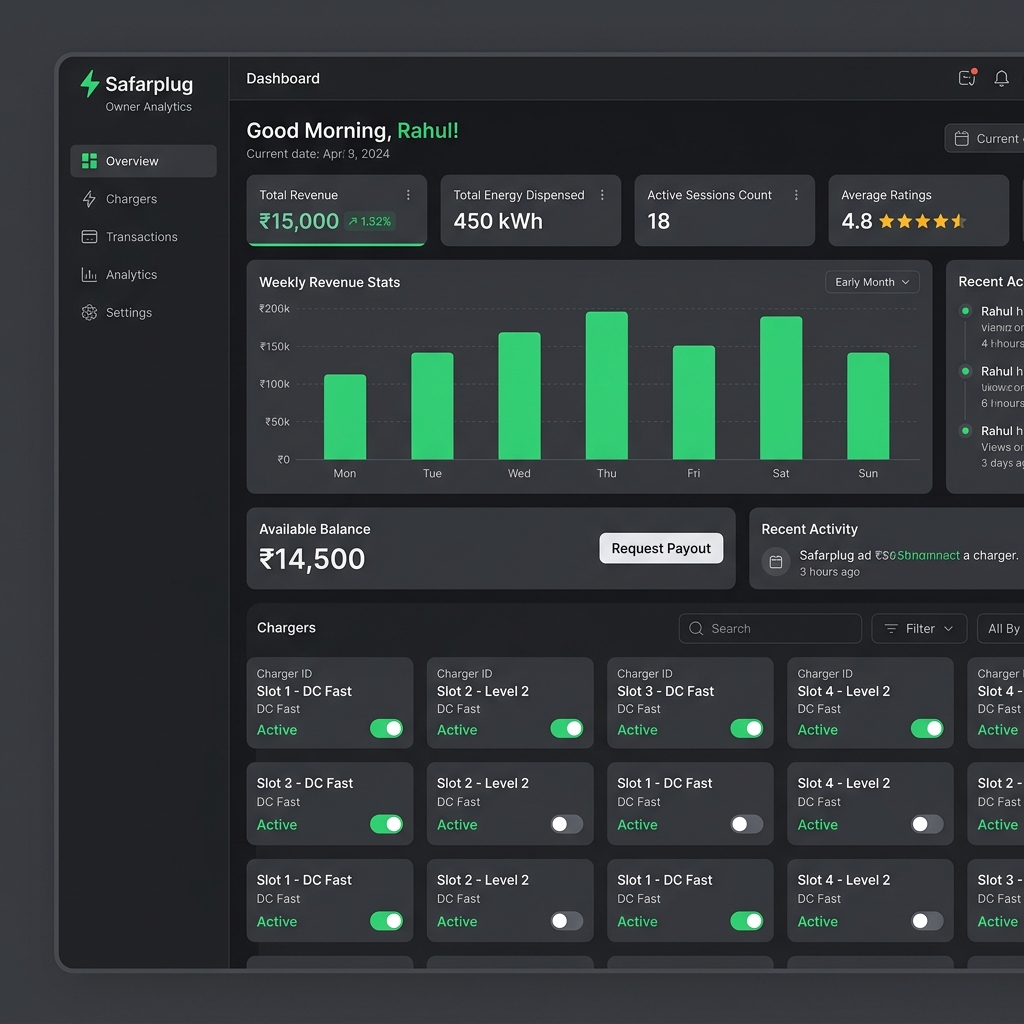Viewport: 1024px width, 1024px height.
Task: Click the 450 kWh value
Action: 498,221
